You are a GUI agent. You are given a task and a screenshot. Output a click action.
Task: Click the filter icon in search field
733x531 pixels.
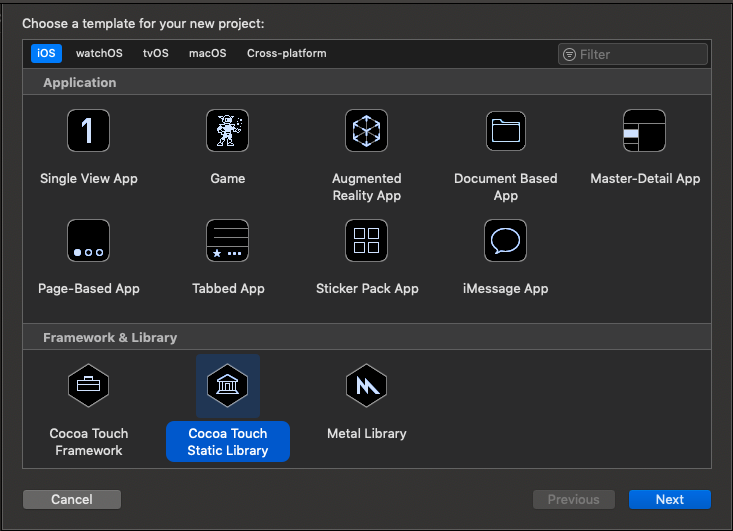coord(569,54)
